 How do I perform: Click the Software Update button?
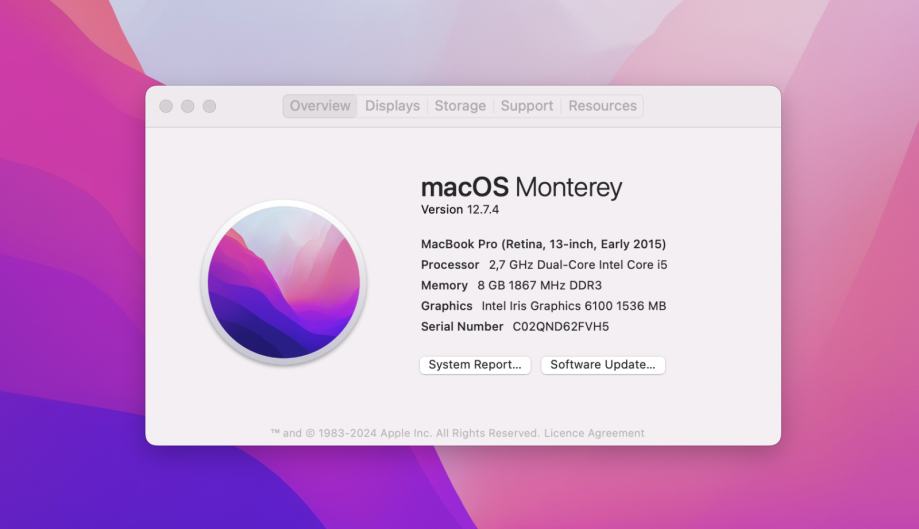[x=603, y=364]
